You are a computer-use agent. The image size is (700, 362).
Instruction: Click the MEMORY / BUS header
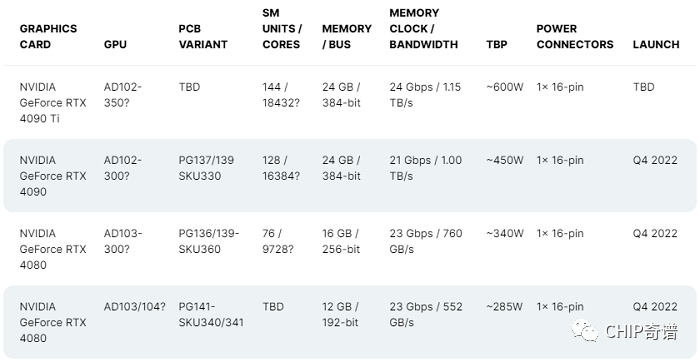pos(347,37)
